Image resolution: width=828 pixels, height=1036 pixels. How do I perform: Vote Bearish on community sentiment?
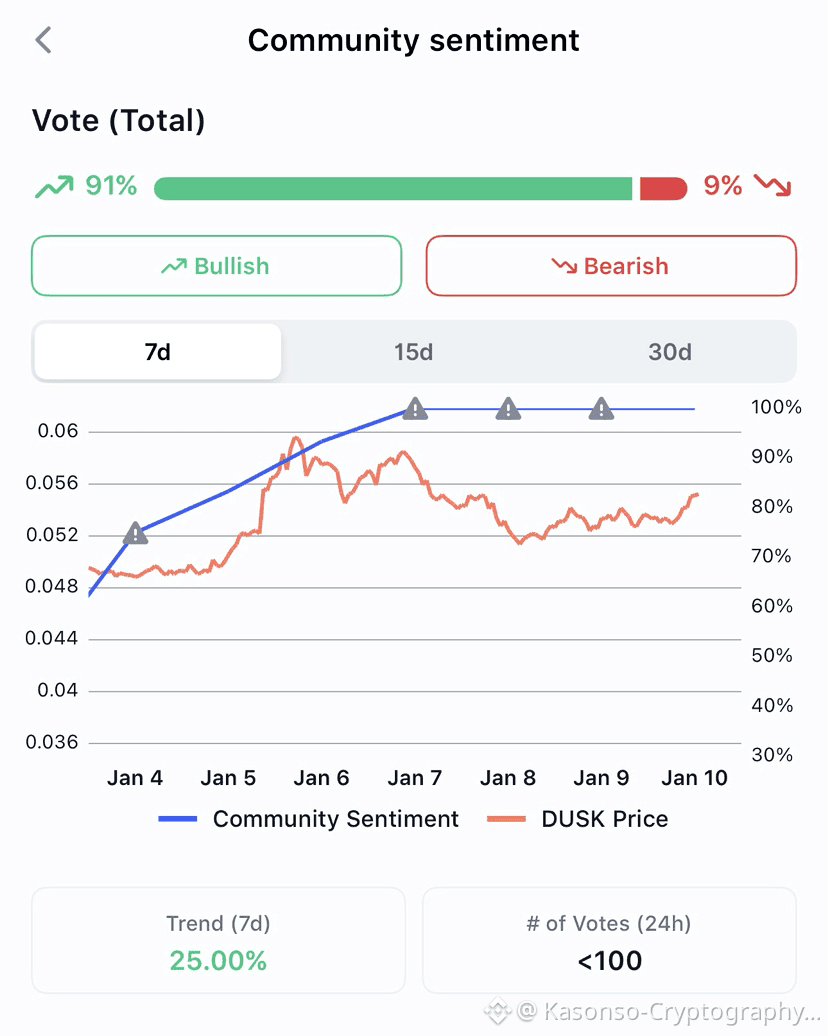click(x=611, y=266)
